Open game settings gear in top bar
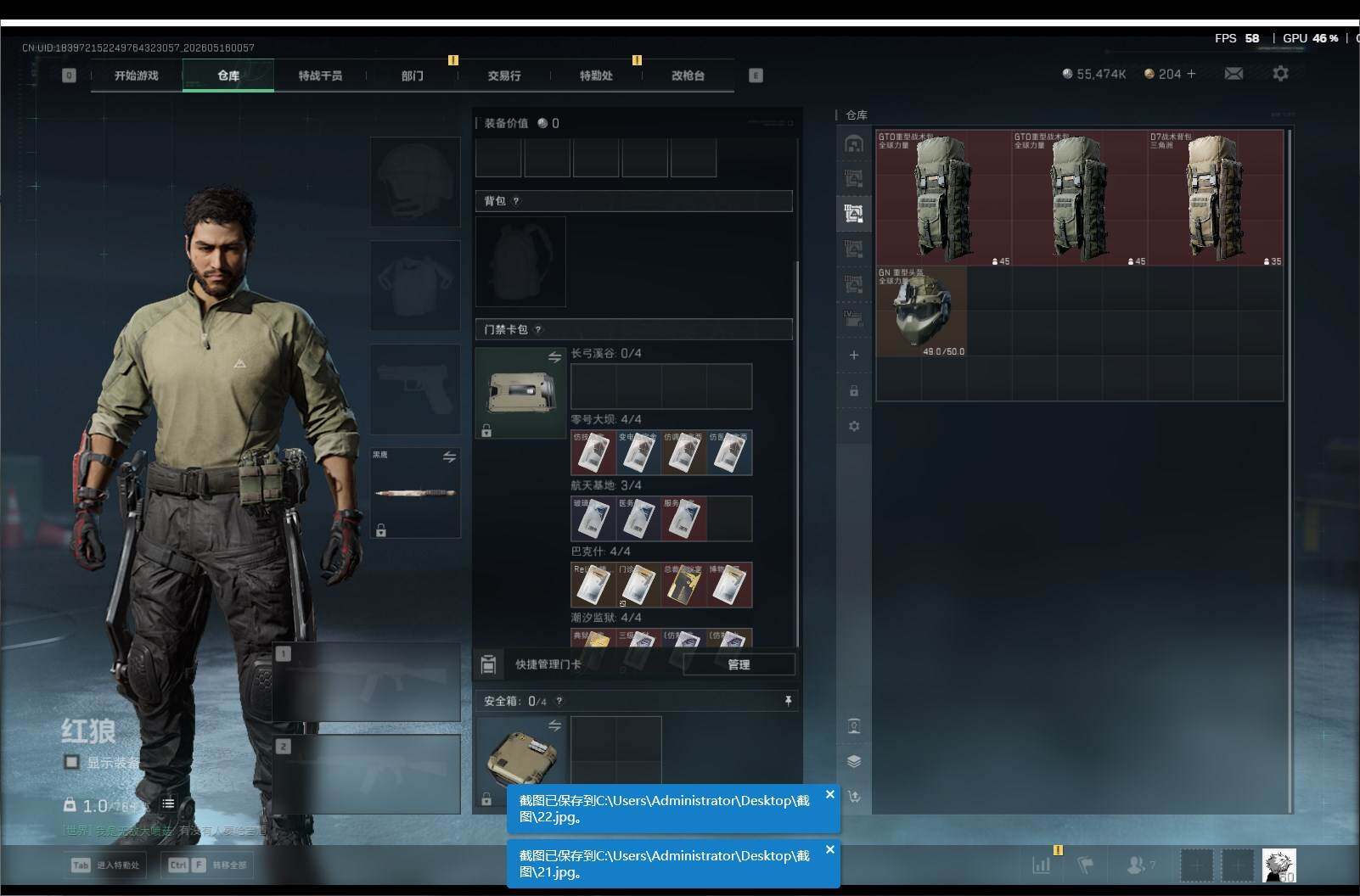This screenshot has width=1360, height=896. click(x=1280, y=74)
